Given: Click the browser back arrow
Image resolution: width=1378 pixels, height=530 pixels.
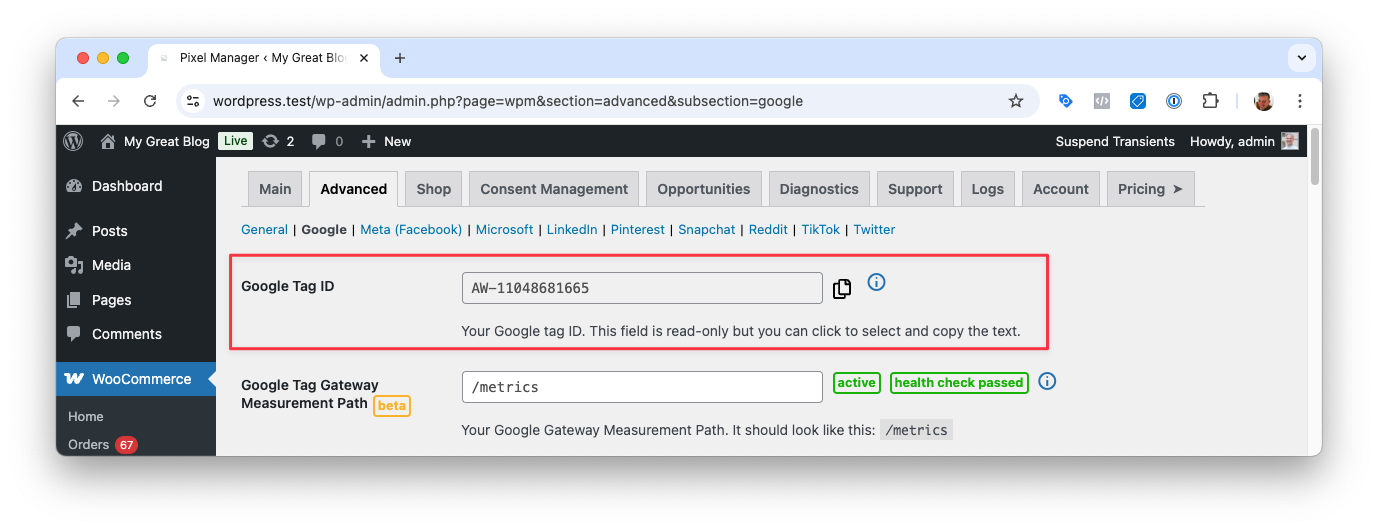Looking at the screenshot, I should pos(78,101).
